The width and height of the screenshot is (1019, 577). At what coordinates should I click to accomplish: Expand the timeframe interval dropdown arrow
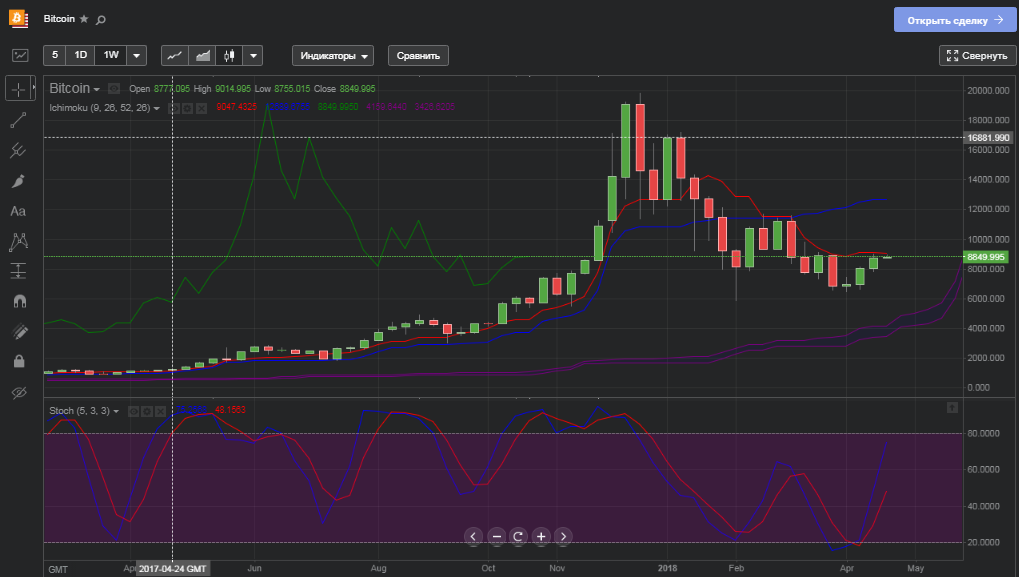(x=137, y=55)
